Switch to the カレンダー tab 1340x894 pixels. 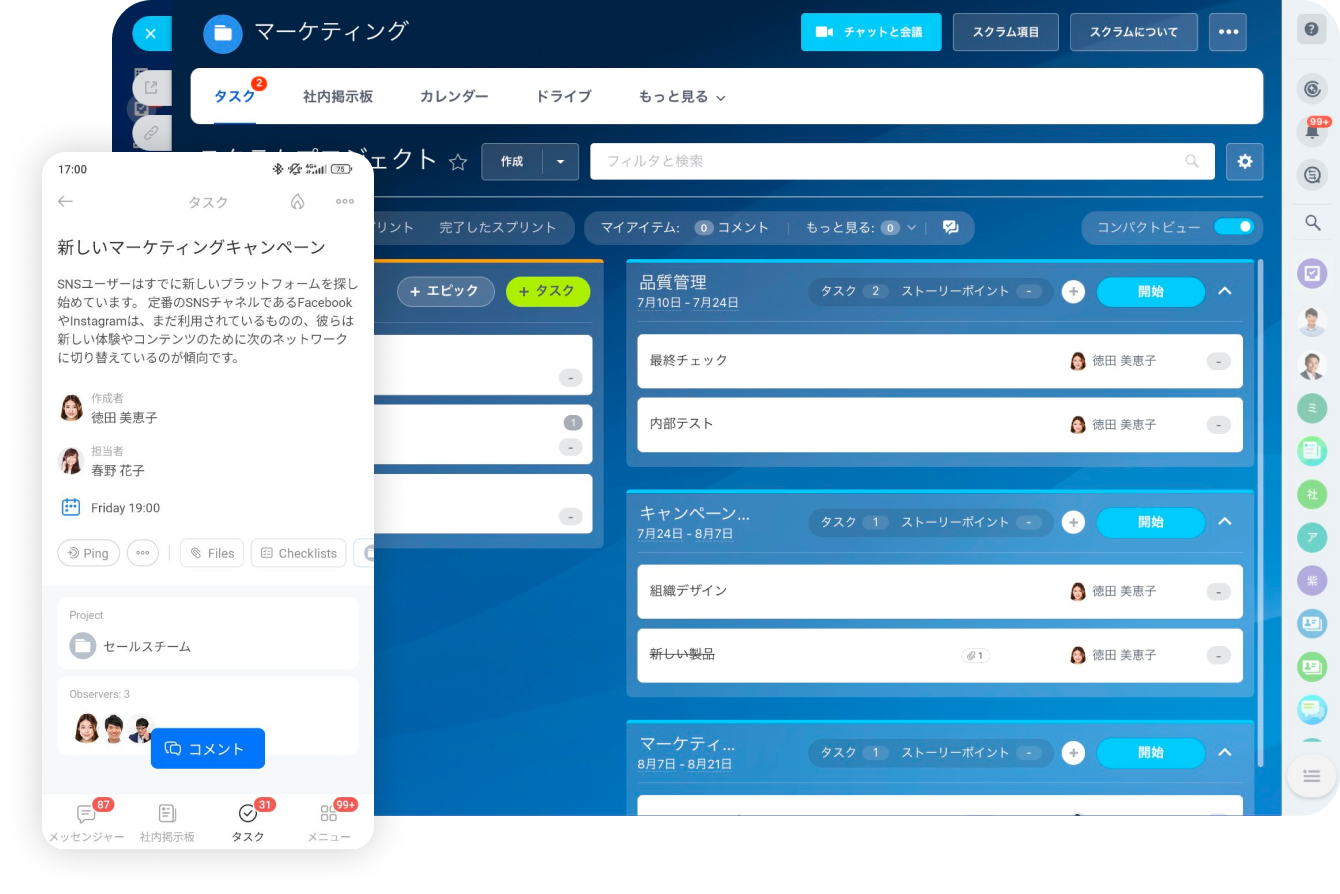454,97
